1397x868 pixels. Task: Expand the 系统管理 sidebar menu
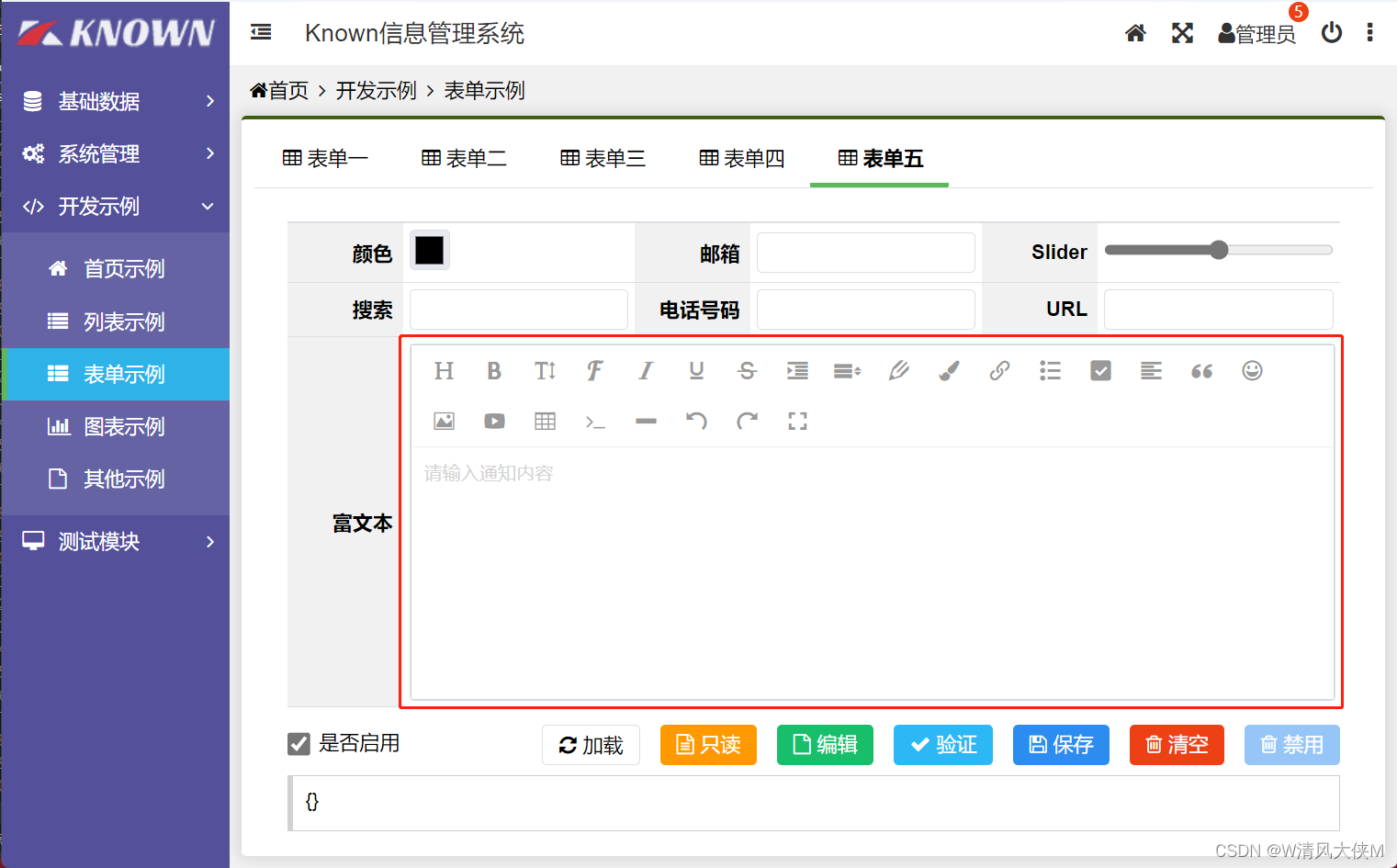tap(116, 153)
